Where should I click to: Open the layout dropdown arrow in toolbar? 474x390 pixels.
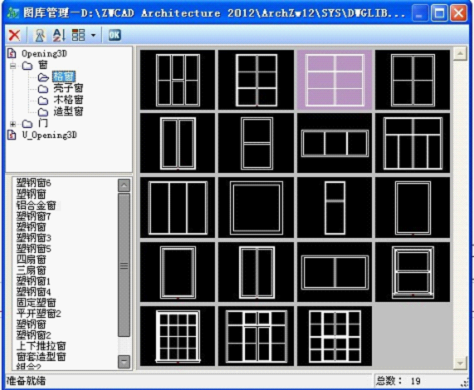[93, 35]
